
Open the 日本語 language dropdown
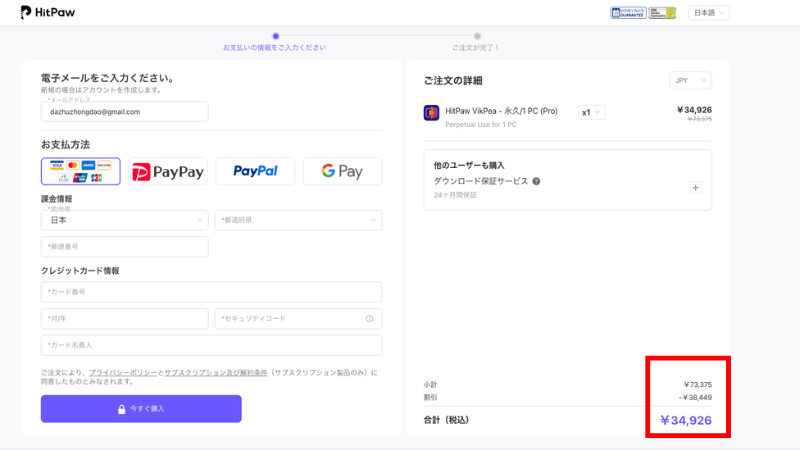click(x=709, y=13)
